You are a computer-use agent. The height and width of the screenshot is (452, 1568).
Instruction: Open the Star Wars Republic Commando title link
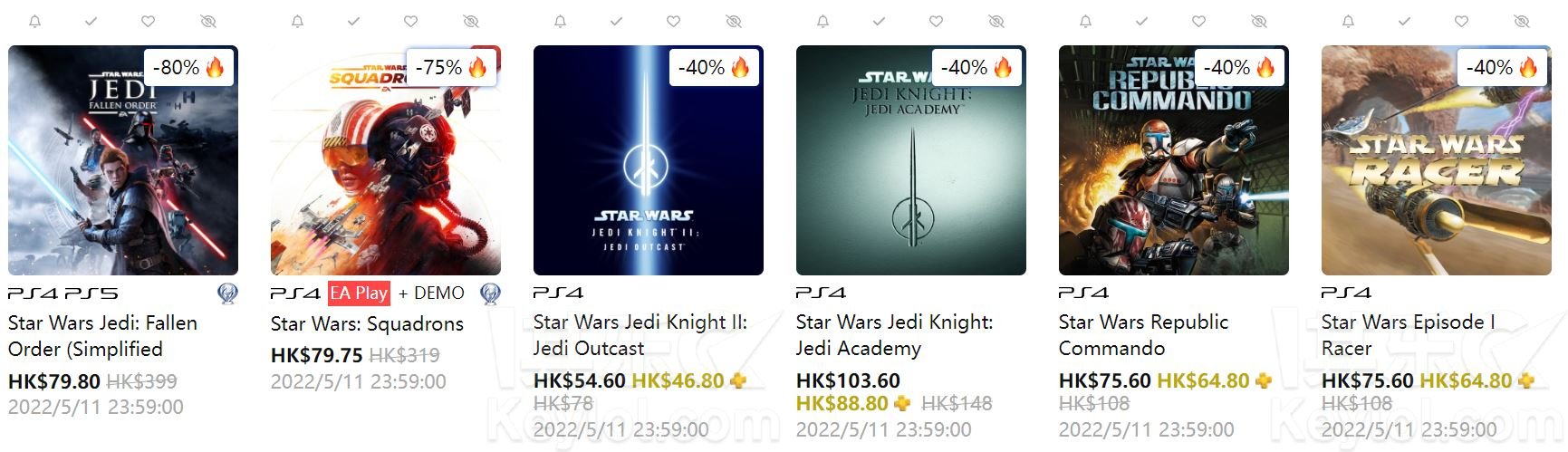tap(1143, 334)
